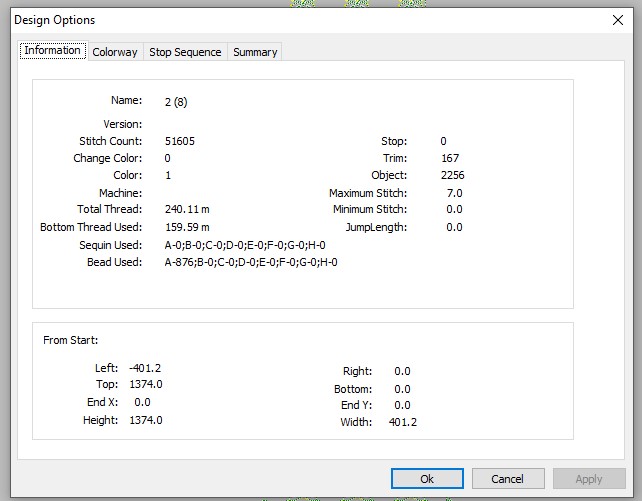Open the Summary tab

[255, 52]
